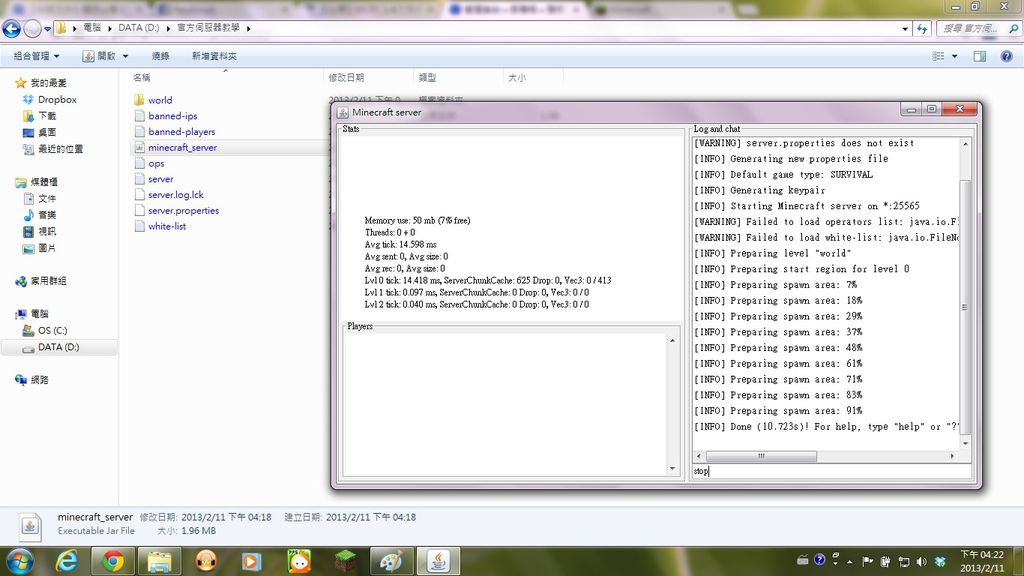Expand the address bar history dropdown arrow
1024x576 pixels.
pos(904,29)
